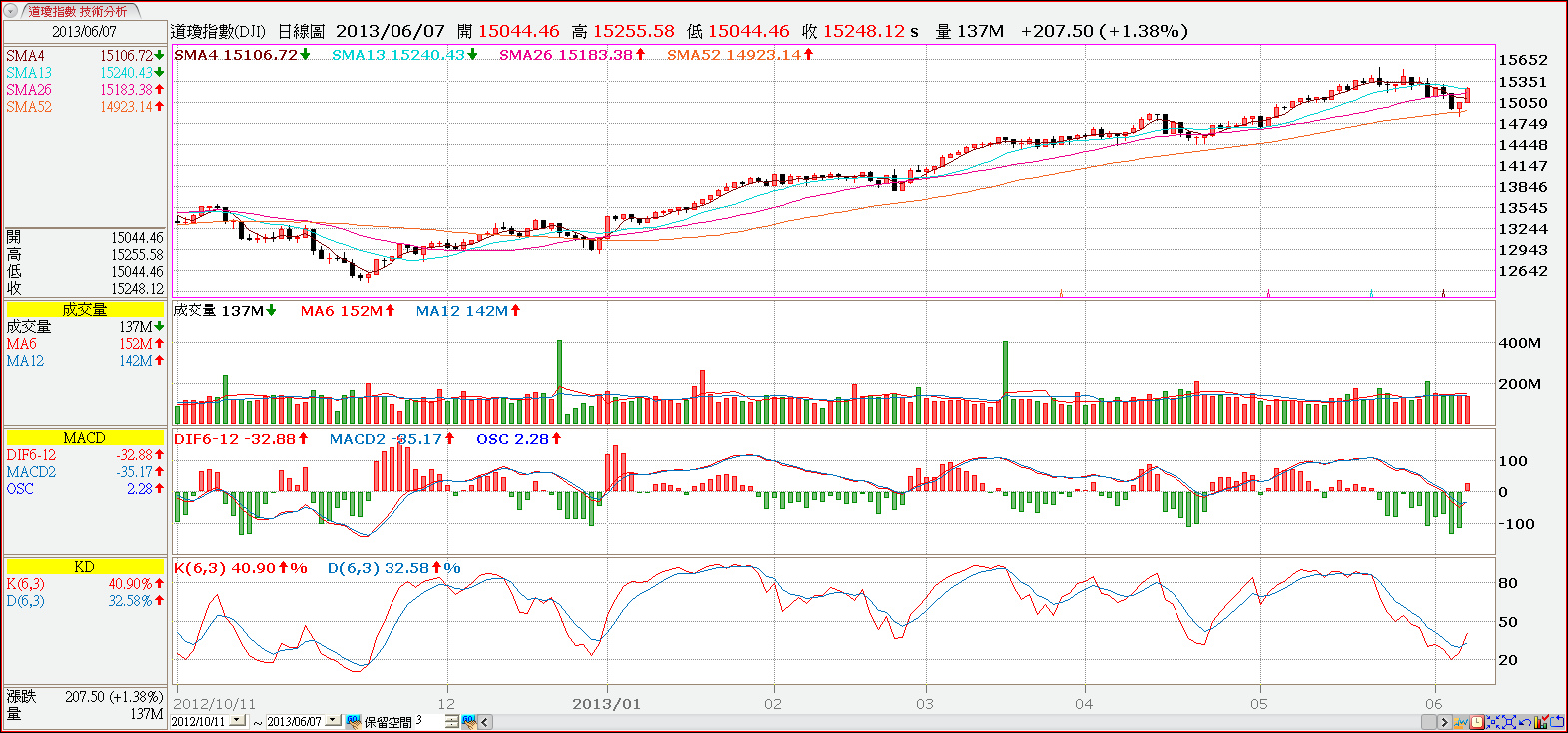The width and height of the screenshot is (1568, 733).
Task: Click the 2013/01 label on time axis
Action: point(606,704)
